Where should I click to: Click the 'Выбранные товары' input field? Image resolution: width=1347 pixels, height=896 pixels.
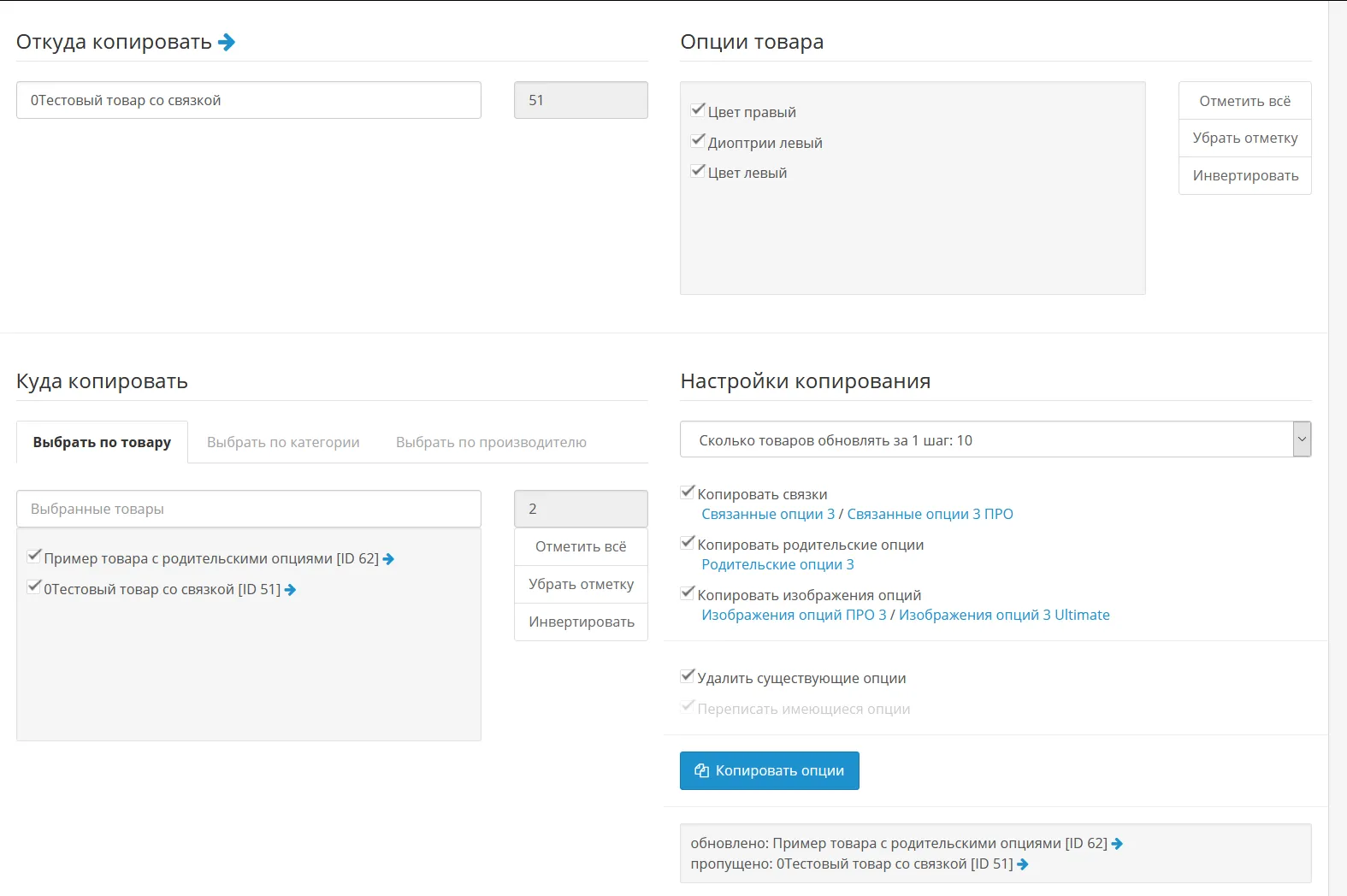click(x=248, y=509)
